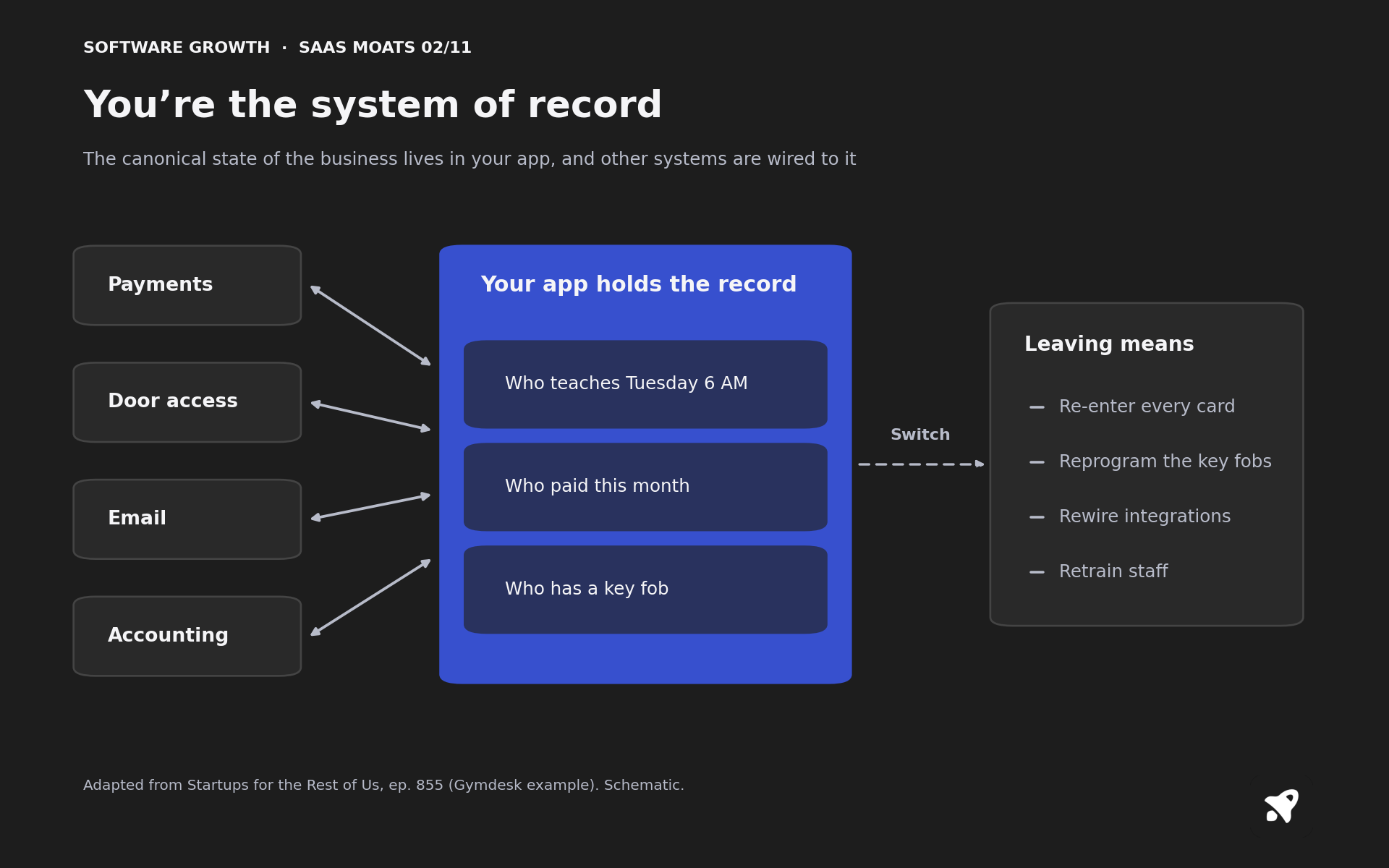Click 'Reprogram the key fobs' list item
Viewport: 1389px width, 868px height.
pyautogui.click(x=1150, y=462)
